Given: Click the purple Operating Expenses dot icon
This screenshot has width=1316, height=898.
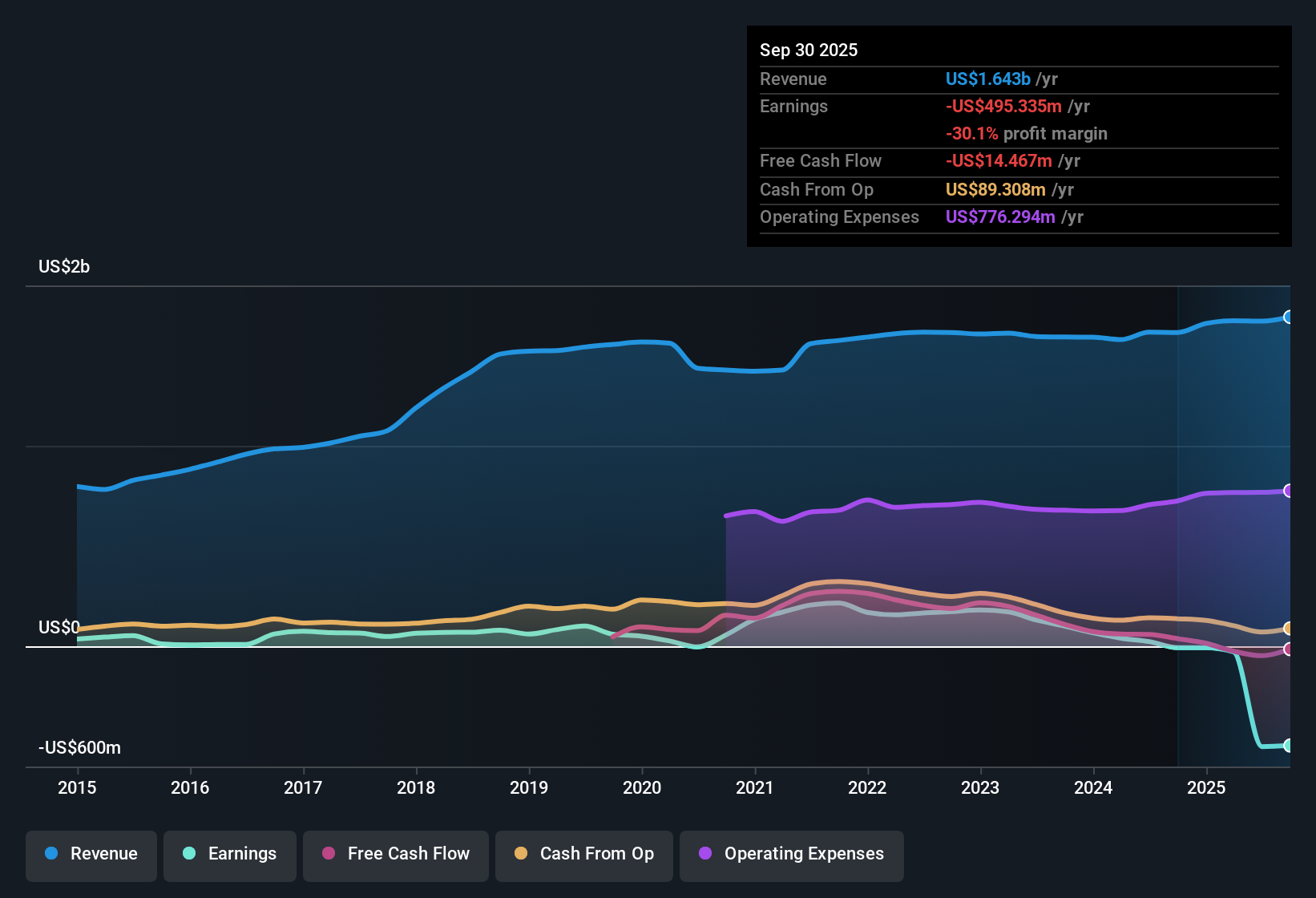Looking at the screenshot, I should click(705, 854).
